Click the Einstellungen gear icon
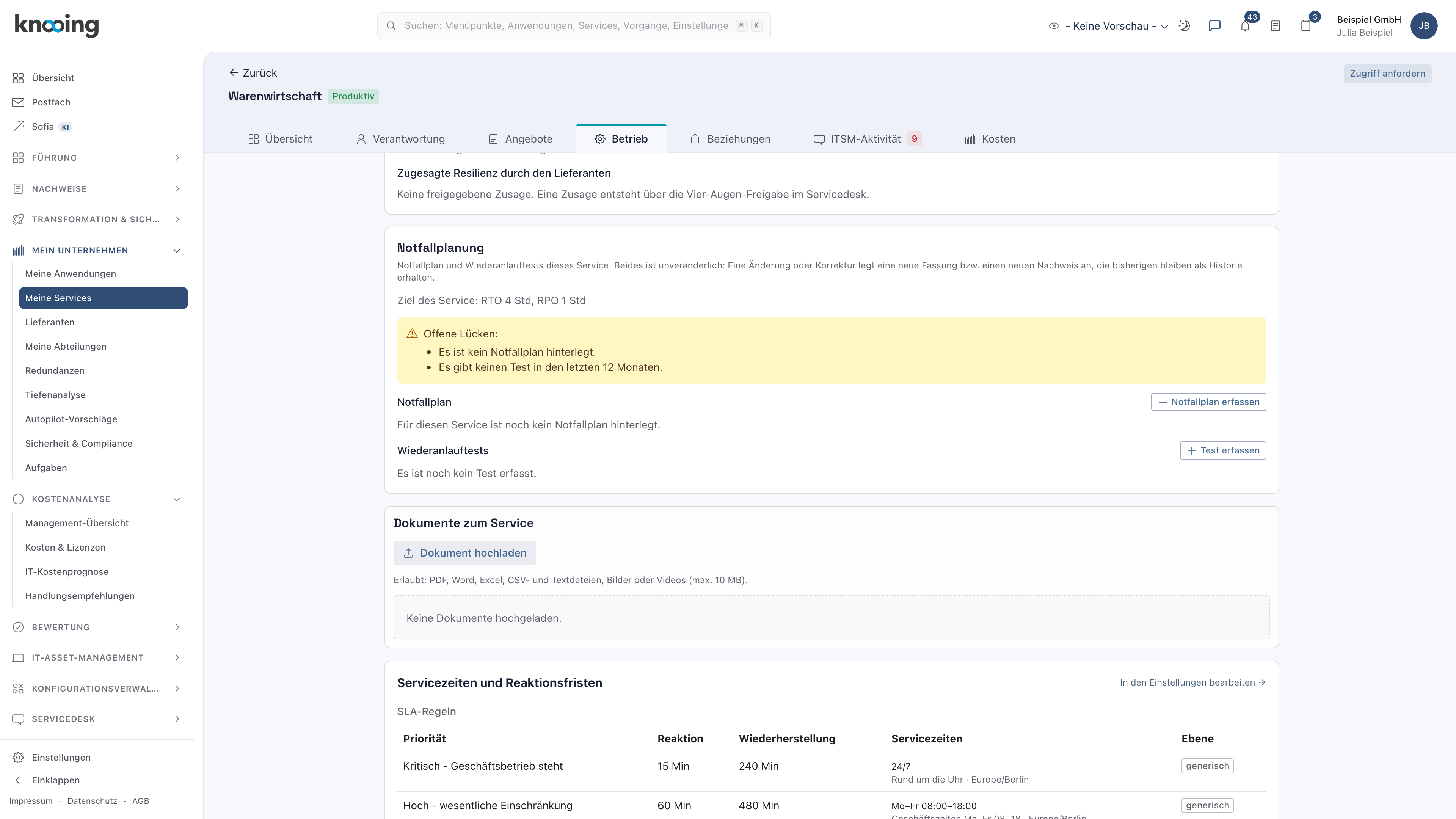 coord(18,758)
